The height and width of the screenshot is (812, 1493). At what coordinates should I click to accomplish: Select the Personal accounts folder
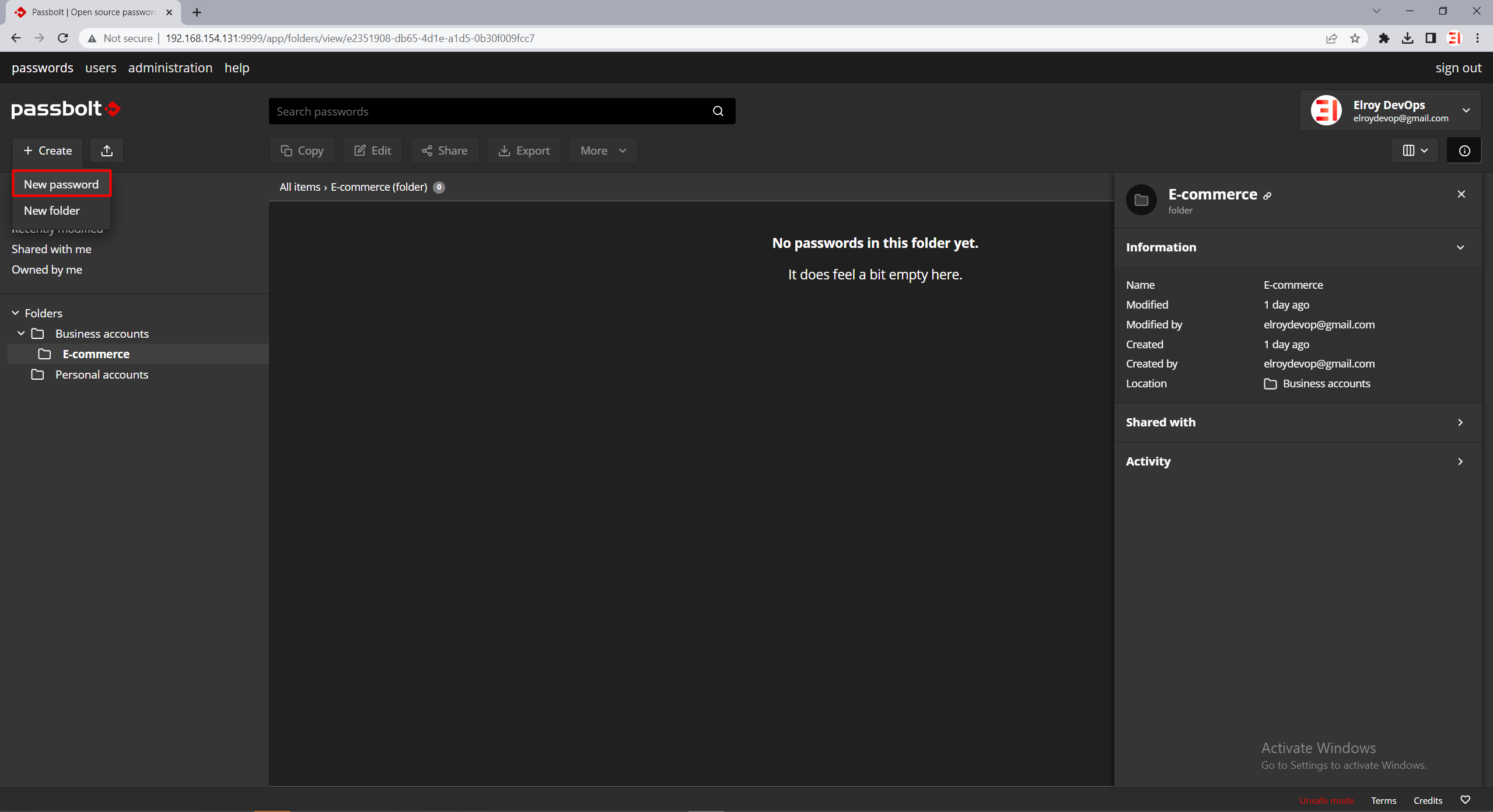102,374
